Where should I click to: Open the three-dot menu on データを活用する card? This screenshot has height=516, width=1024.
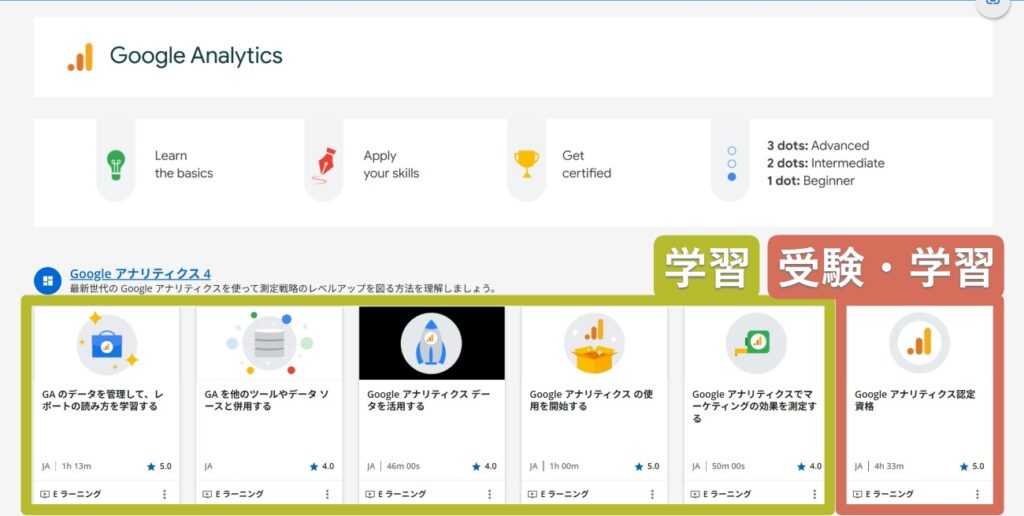point(489,494)
